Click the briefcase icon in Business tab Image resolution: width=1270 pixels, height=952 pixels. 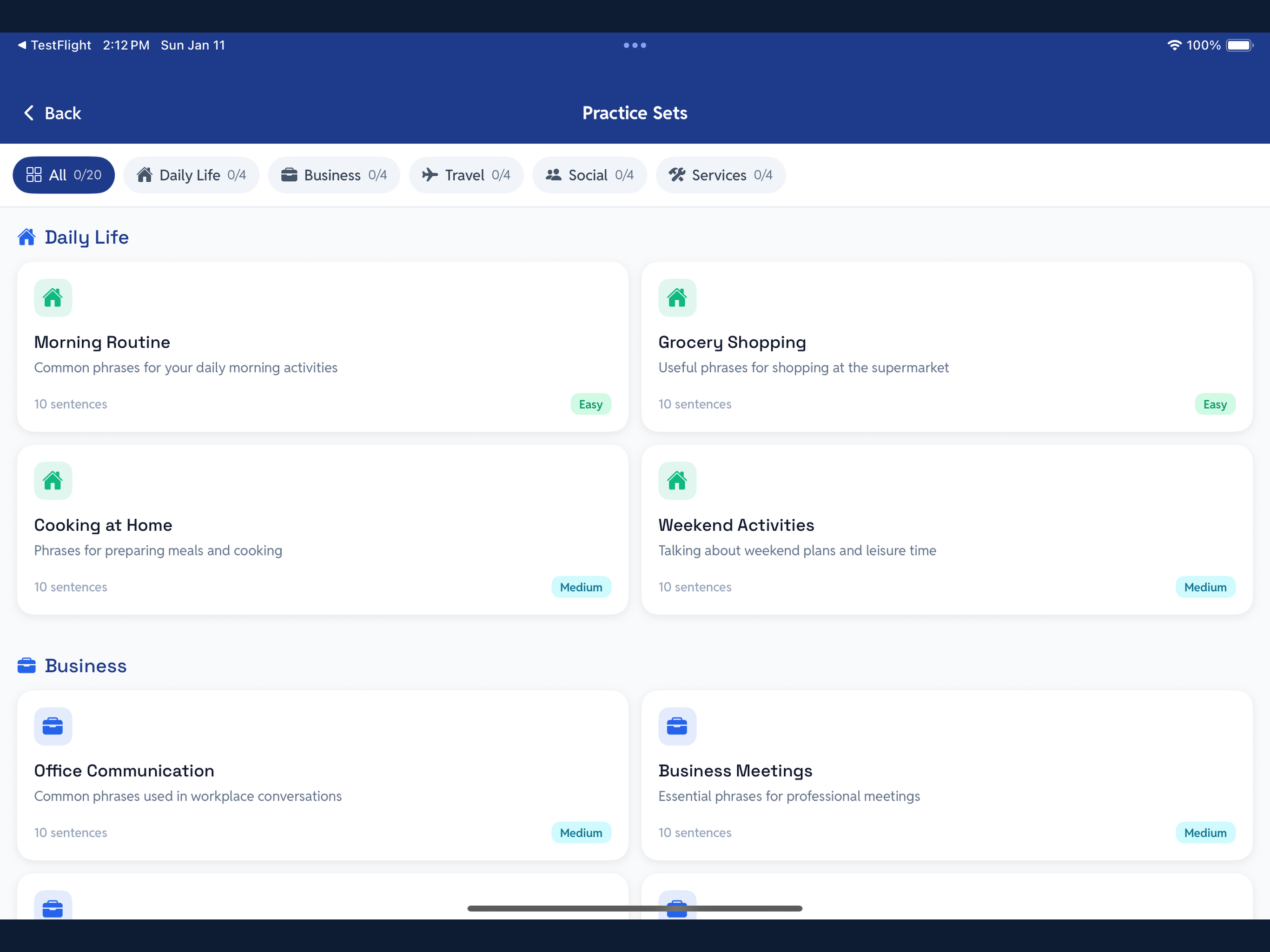[x=289, y=175]
